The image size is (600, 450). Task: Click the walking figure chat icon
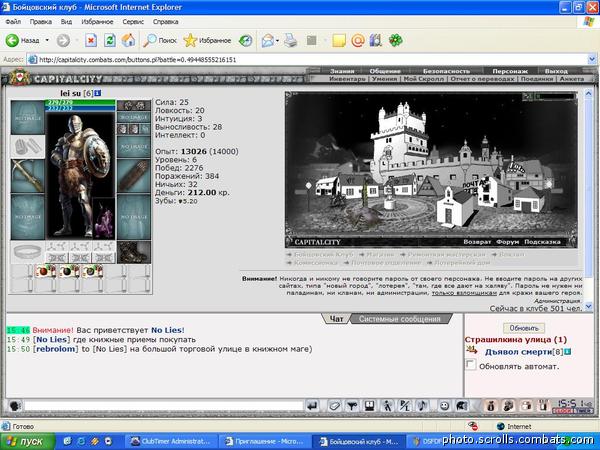(x=388, y=406)
